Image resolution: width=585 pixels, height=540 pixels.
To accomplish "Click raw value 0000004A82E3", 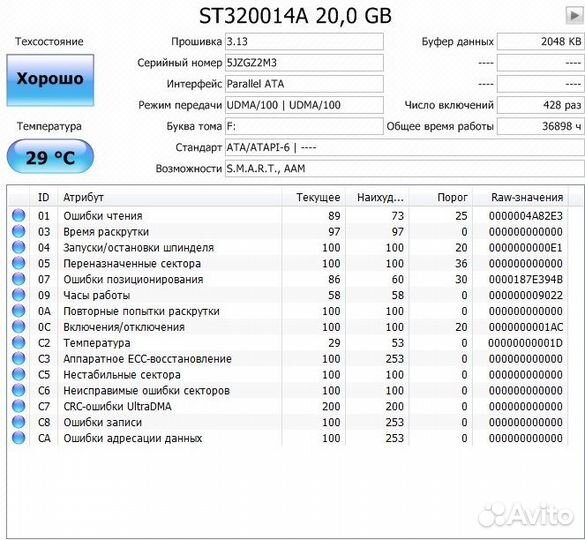I will pos(526,216).
